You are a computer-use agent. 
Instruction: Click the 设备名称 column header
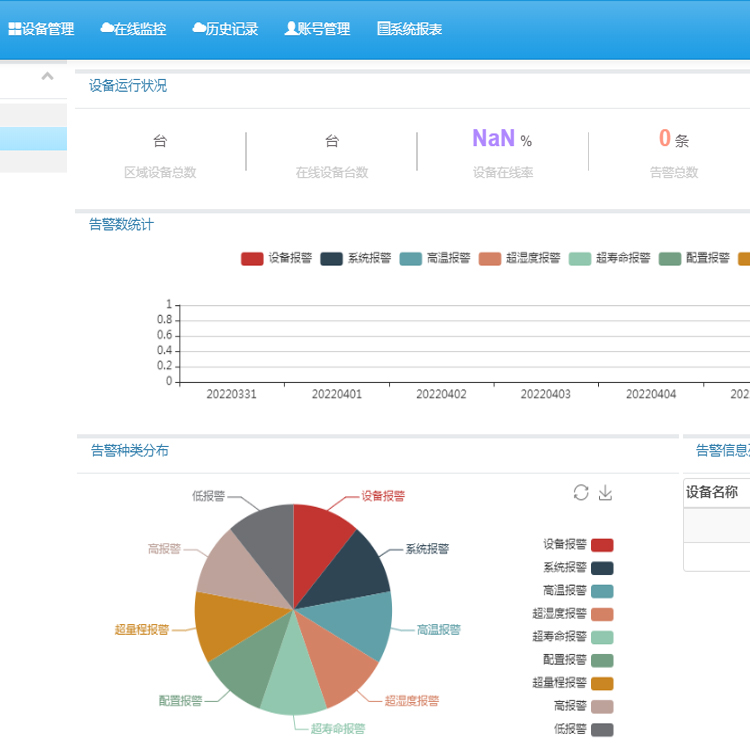[712, 492]
